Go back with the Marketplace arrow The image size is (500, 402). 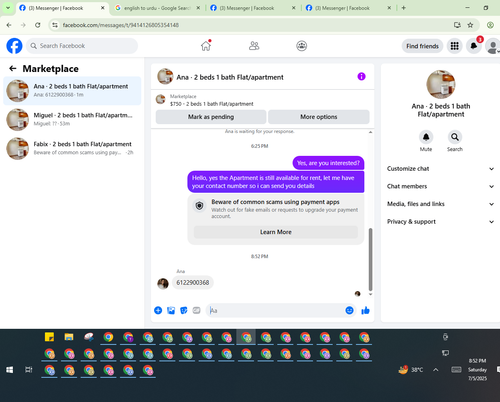(13, 68)
